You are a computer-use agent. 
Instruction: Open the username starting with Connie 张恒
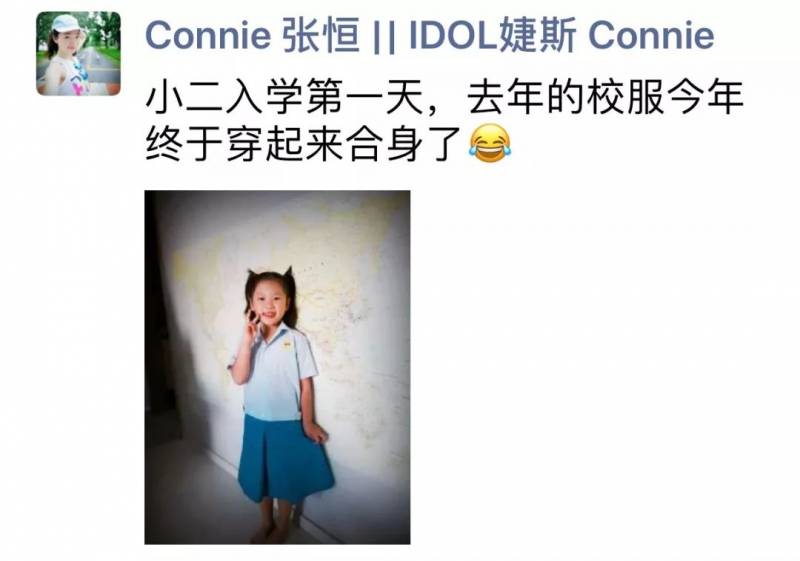(x=429, y=36)
